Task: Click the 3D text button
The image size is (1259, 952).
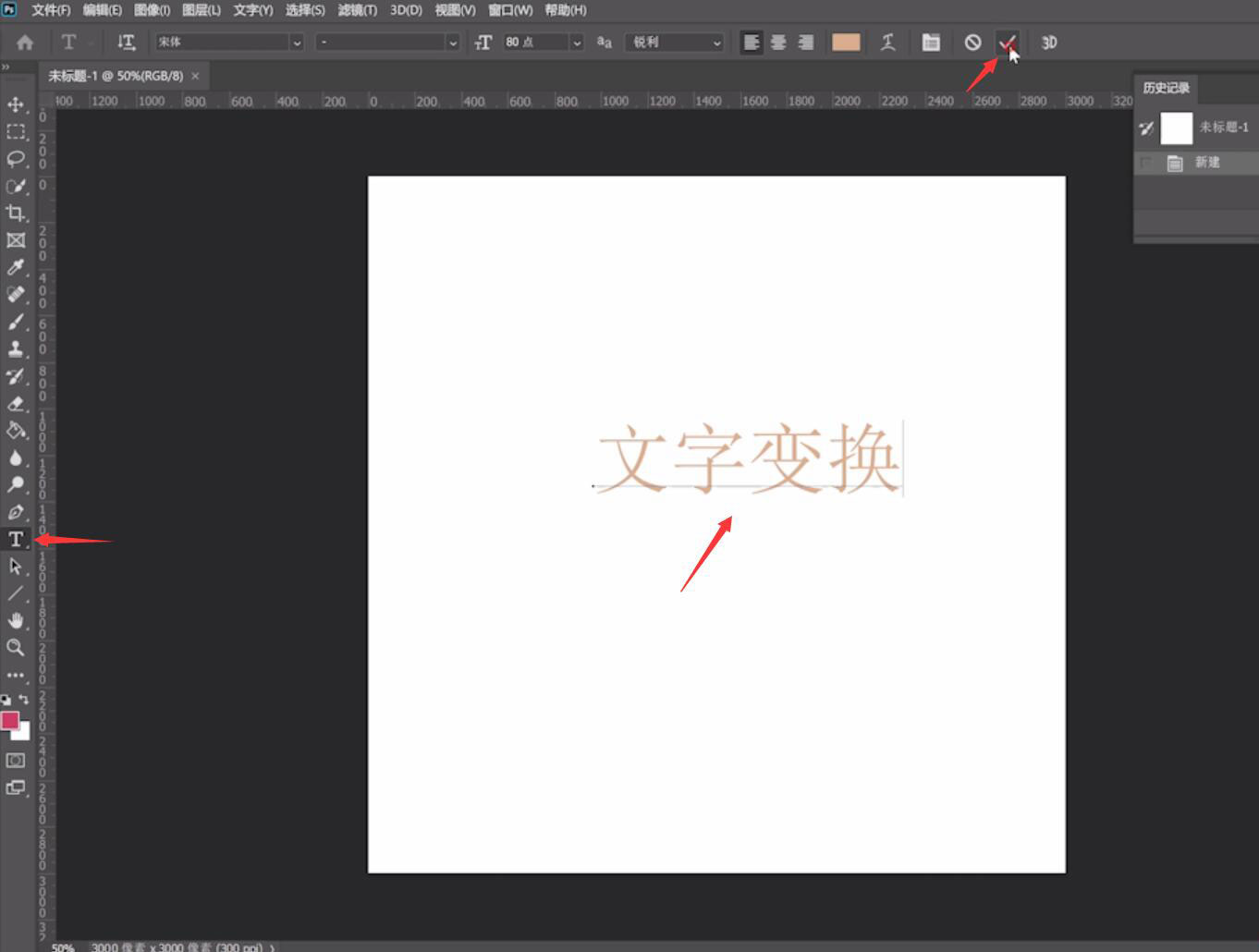Action: click(x=1049, y=43)
